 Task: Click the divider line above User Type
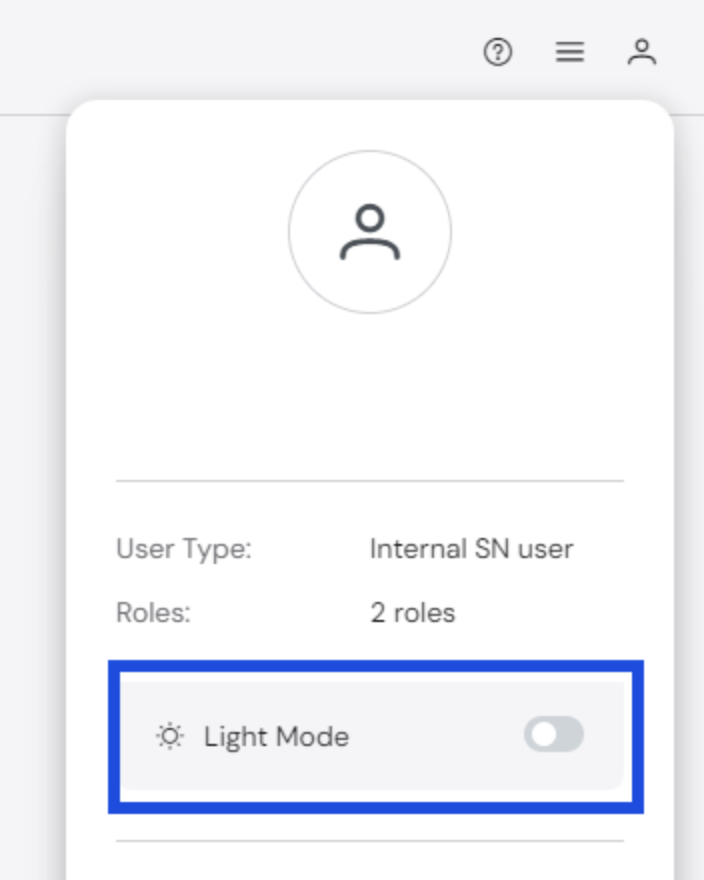coord(370,480)
